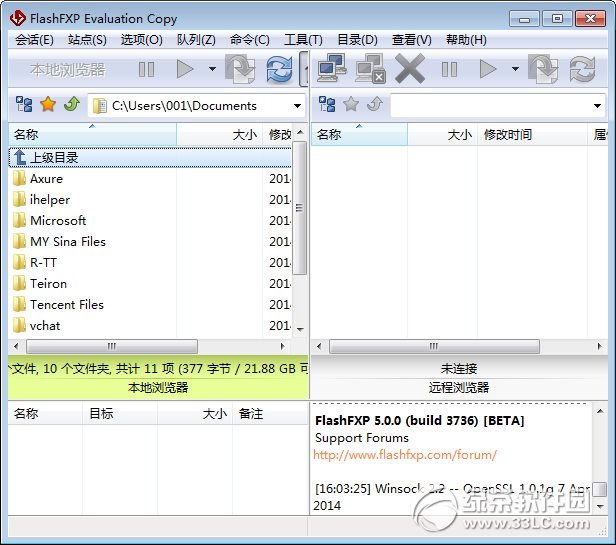Click the remote pane play transfer button
Viewport: 616px width, 545px height.
point(488,69)
